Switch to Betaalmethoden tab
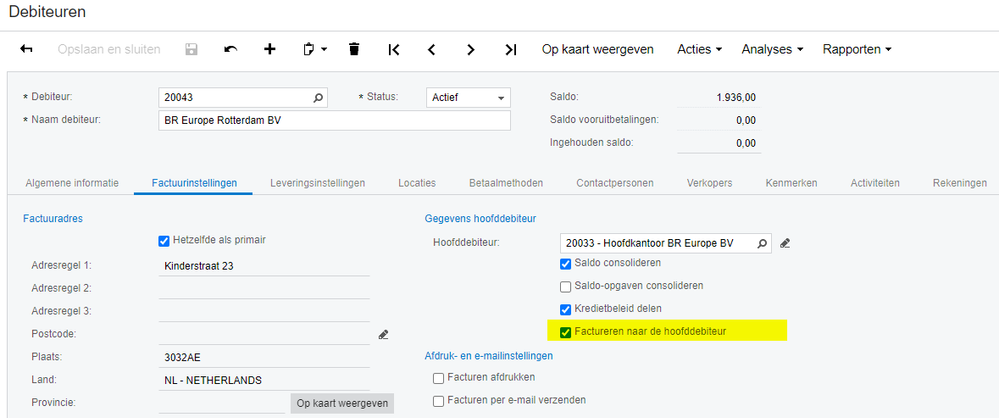Viewport: 999px width, 418px height. (x=506, y=183)
